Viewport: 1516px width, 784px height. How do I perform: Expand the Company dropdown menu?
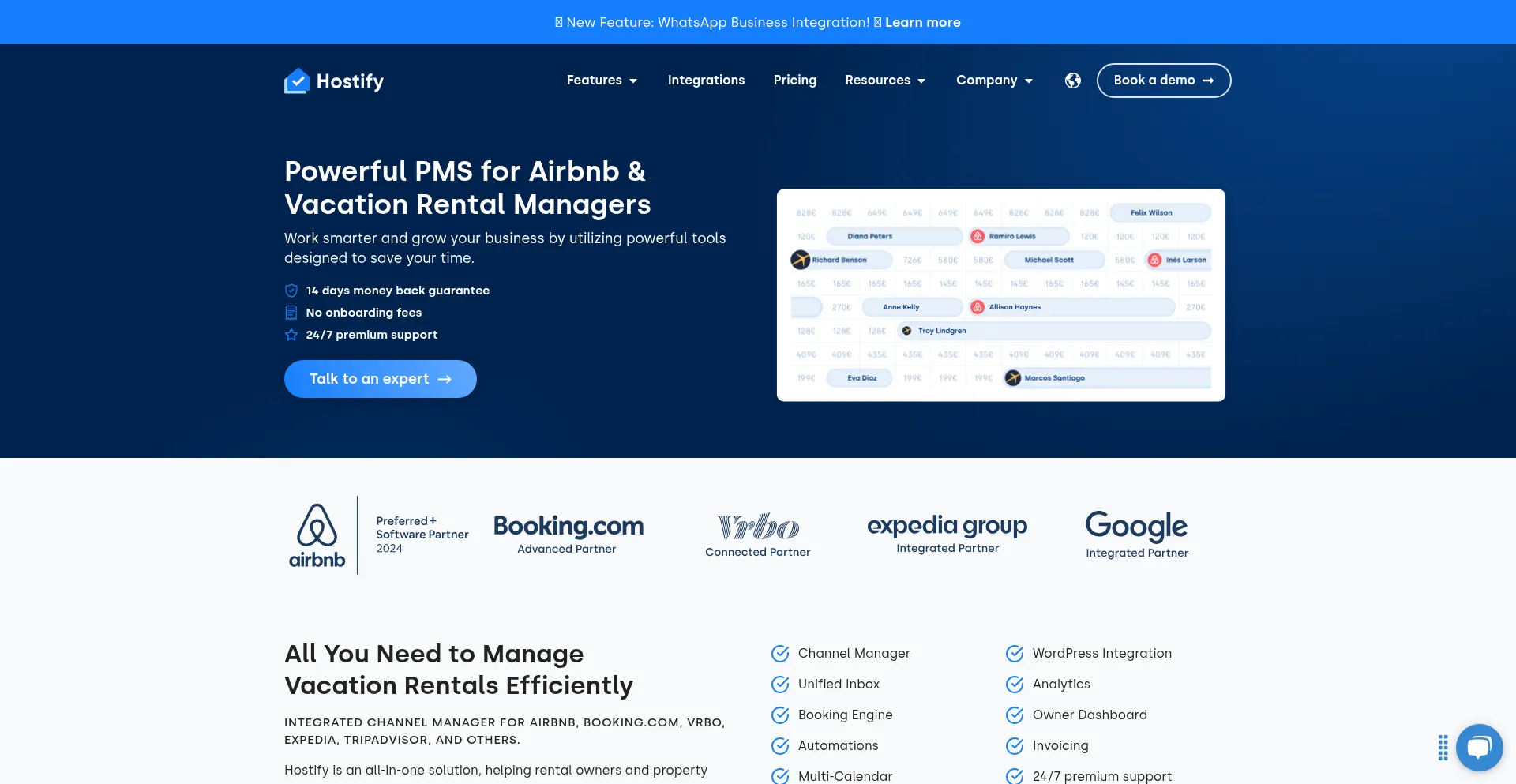click(x=994, y=81)
